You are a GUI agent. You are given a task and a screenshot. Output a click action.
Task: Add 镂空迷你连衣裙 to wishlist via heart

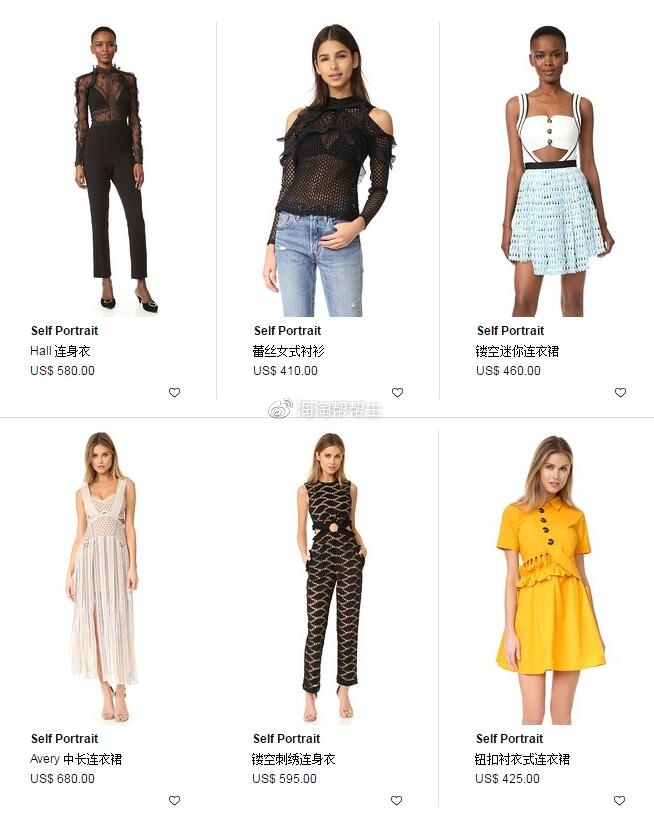[x=620, y=392]
